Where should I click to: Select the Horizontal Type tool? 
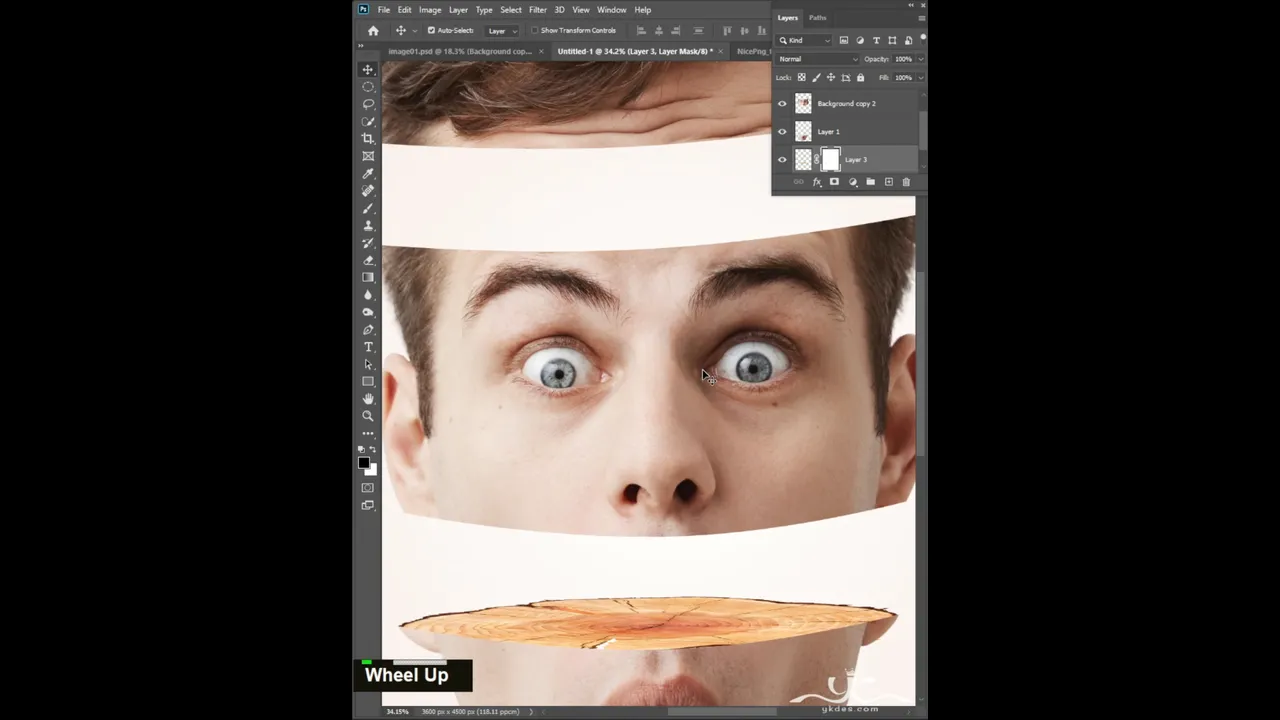(x=368, y=347)
